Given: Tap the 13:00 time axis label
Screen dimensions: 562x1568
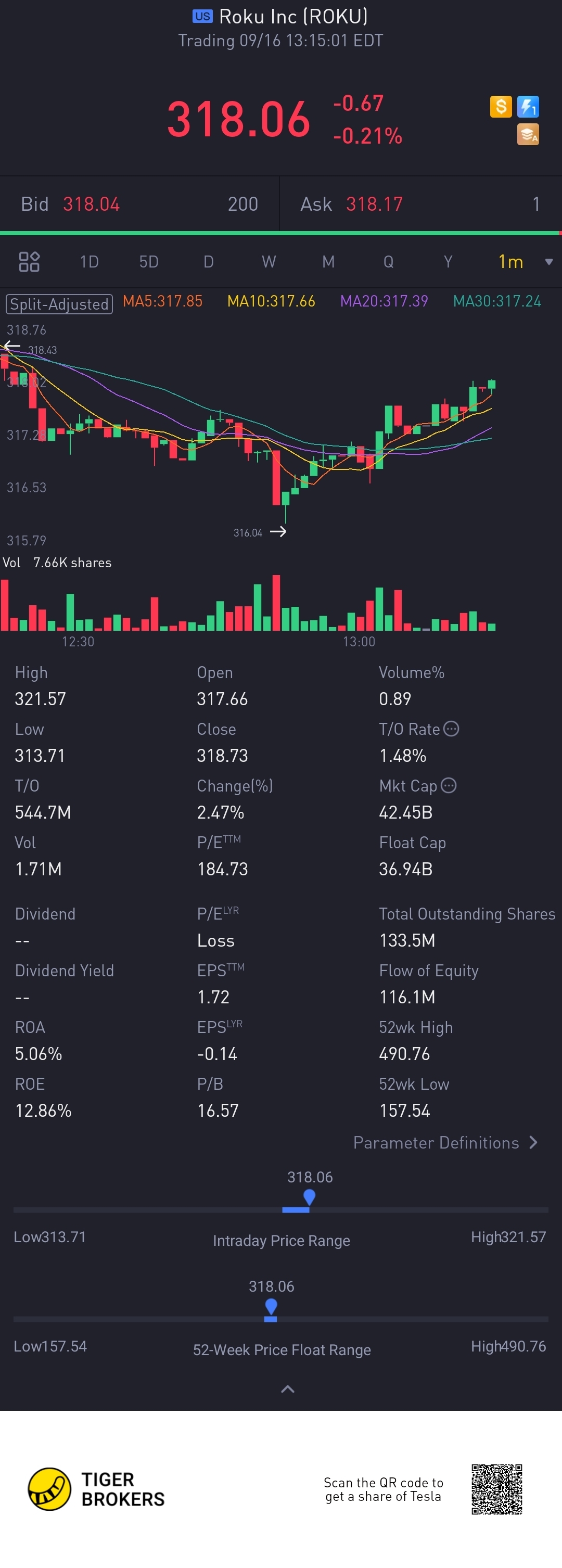Looking at the screenshot, I should click(359, 642).
